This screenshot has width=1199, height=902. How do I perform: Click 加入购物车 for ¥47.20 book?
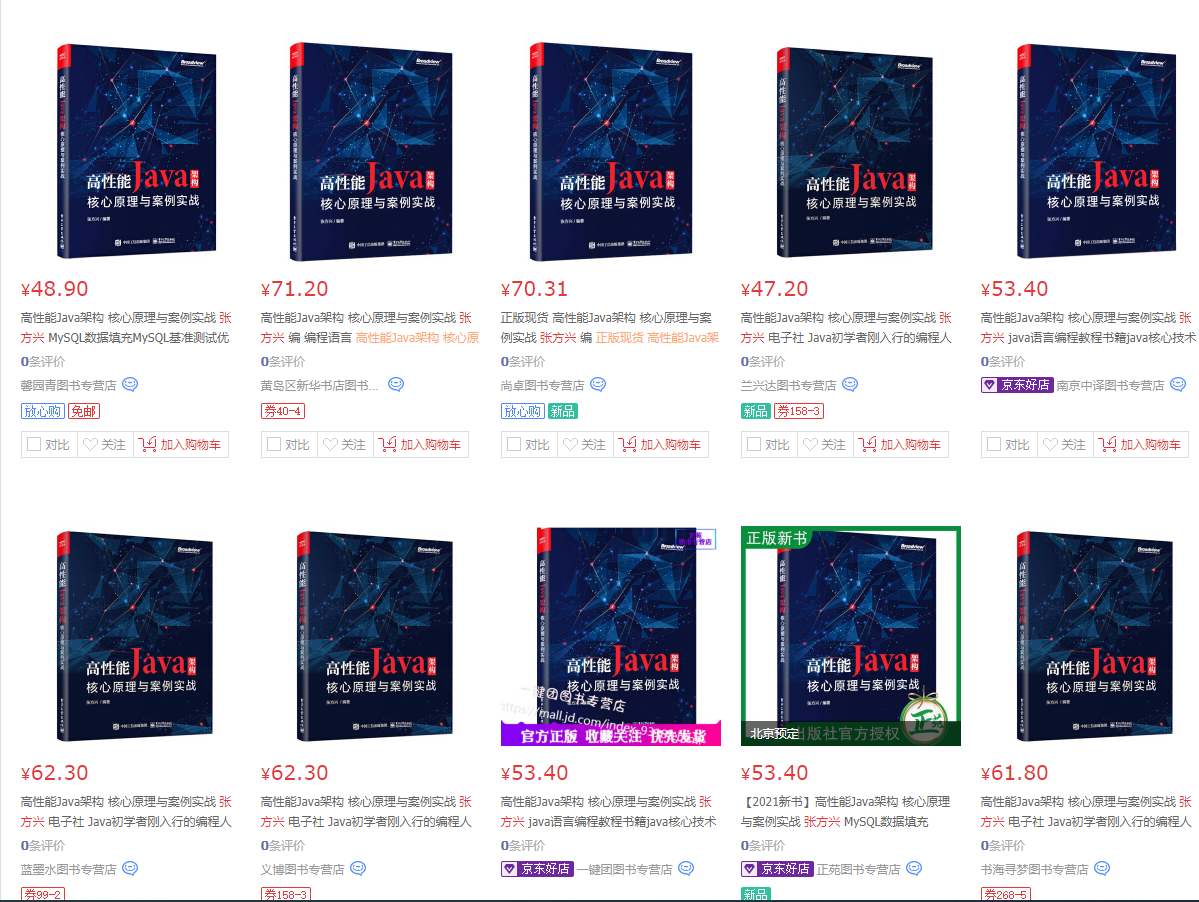pyautogui.click(x=901, y=444)
